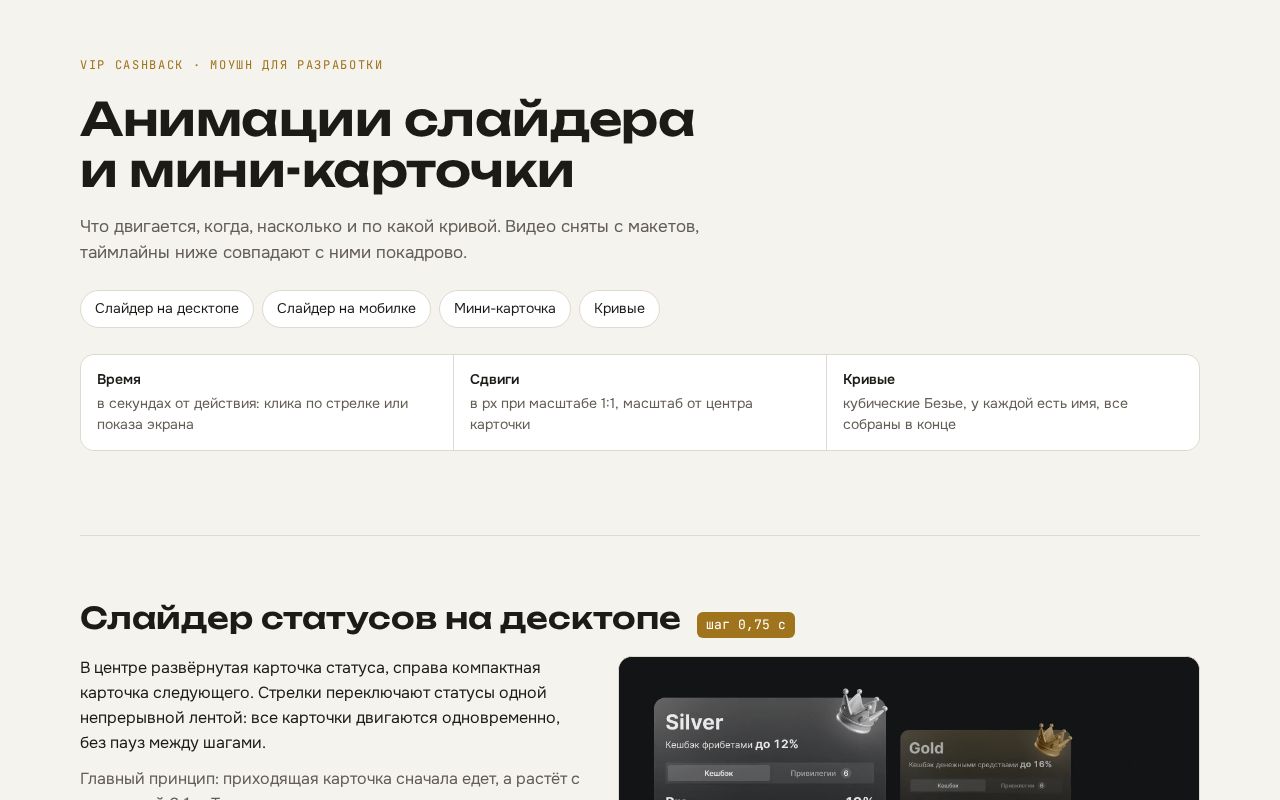Click the 'Сдвиги' heading in the info panel
This screenshot has height=800, width=1280.
495,380
